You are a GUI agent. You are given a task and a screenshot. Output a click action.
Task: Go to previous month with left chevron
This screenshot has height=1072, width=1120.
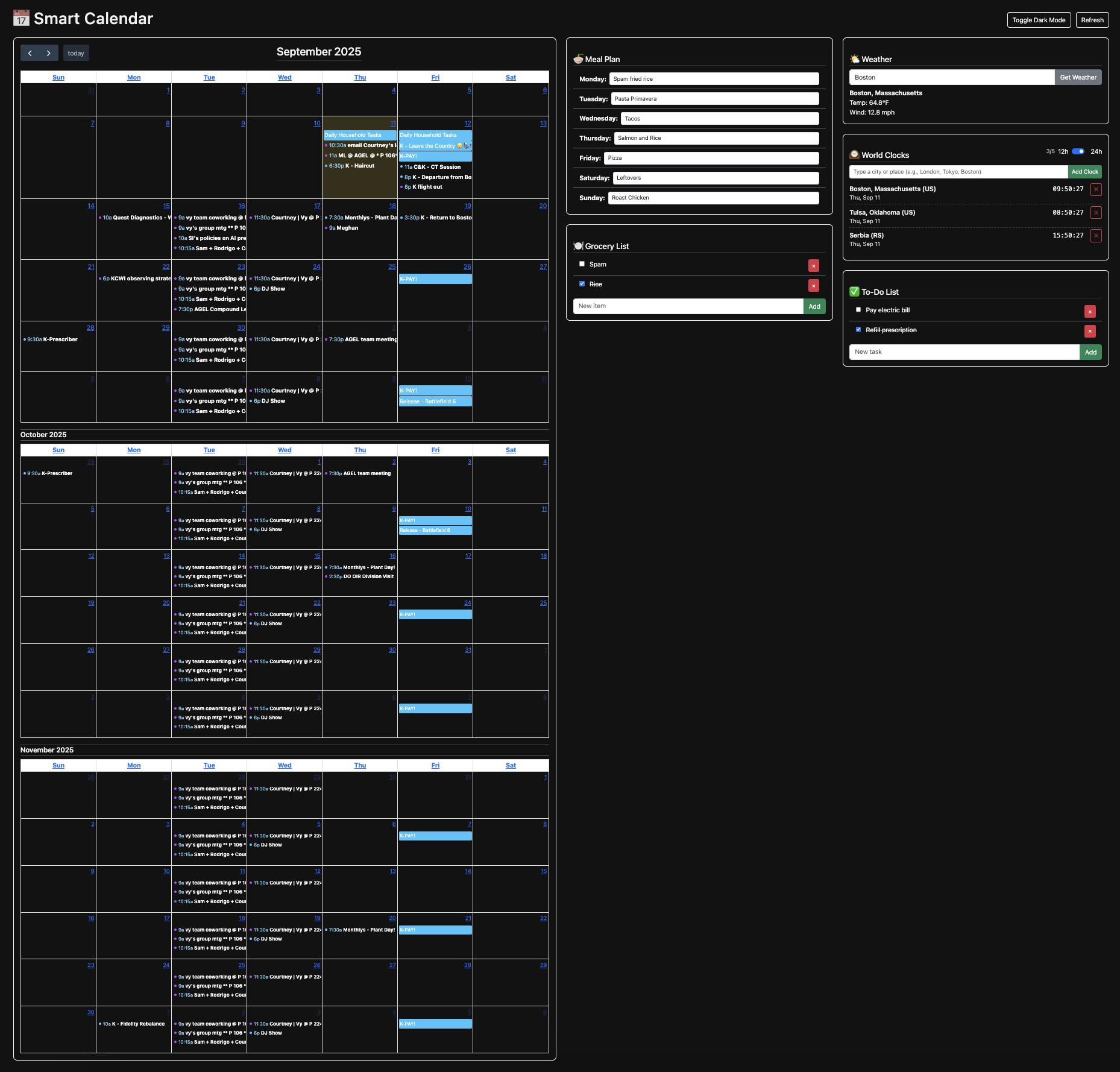point(30,53)
